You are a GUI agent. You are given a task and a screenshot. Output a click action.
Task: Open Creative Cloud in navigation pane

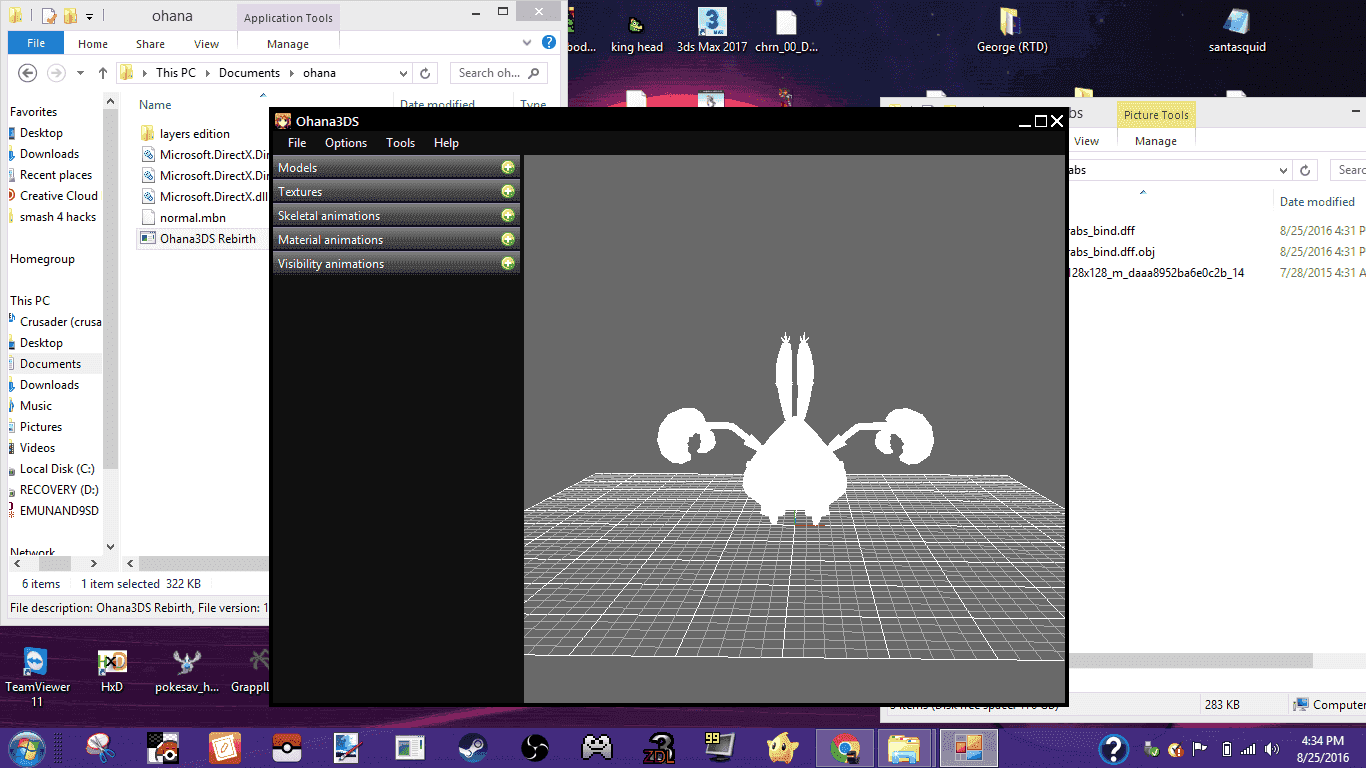point(59,196)
